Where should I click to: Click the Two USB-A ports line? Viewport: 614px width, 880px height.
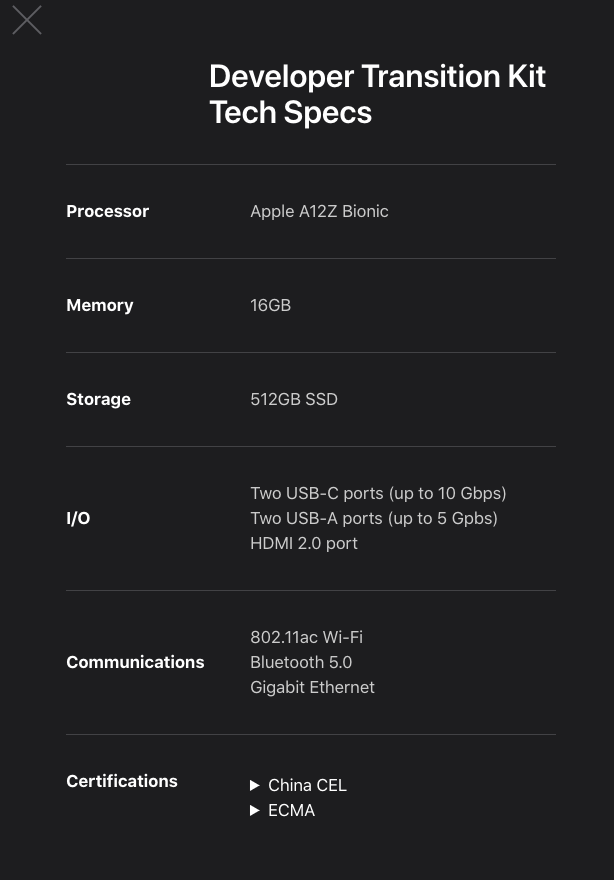pyautogui.click(x=374, y=518)
